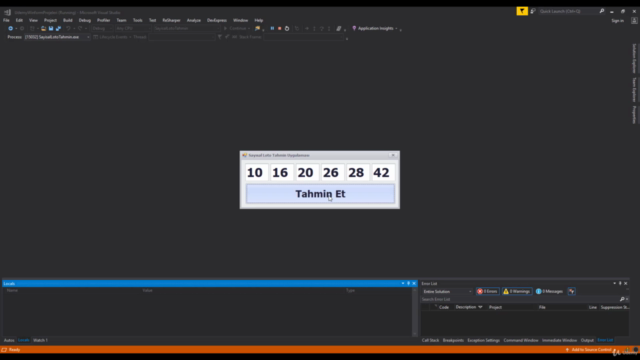Undo icon in the main toolbar
The height and width of the screenshot is (360, 640).
(68, 29)
